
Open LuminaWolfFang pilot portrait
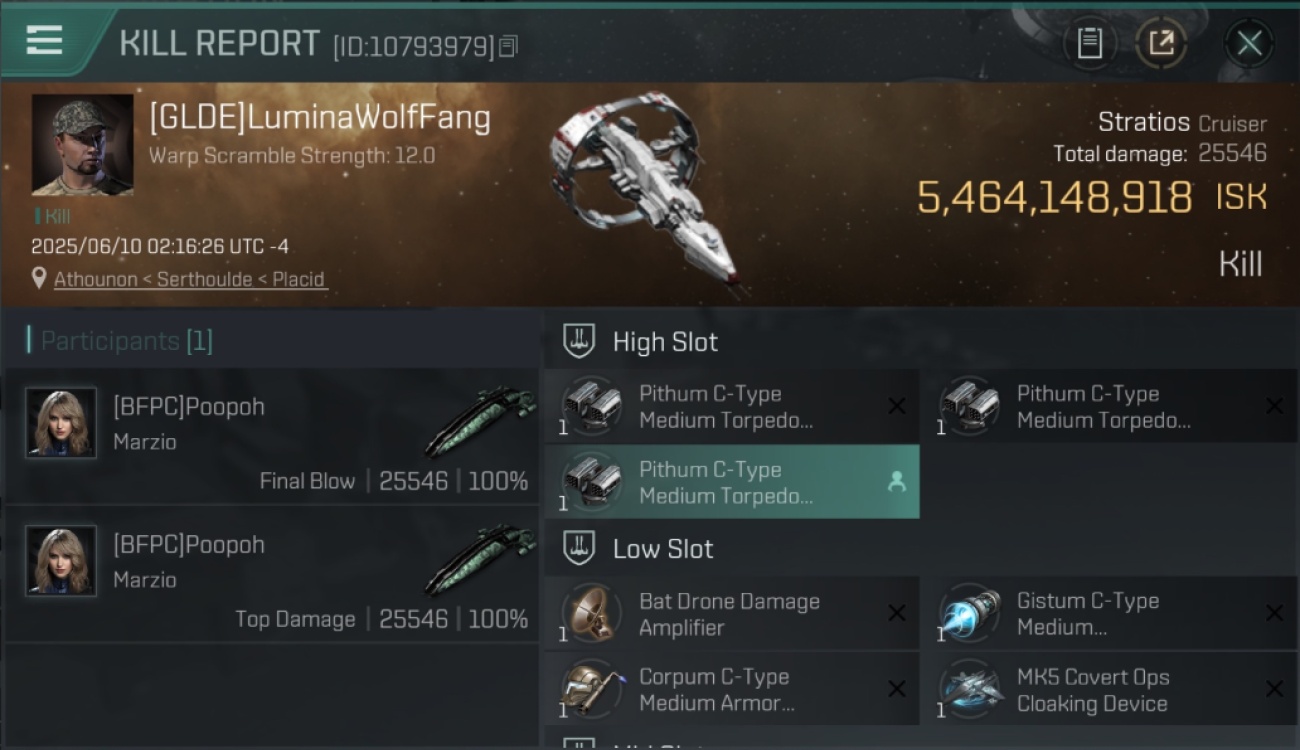click(82, 145)
